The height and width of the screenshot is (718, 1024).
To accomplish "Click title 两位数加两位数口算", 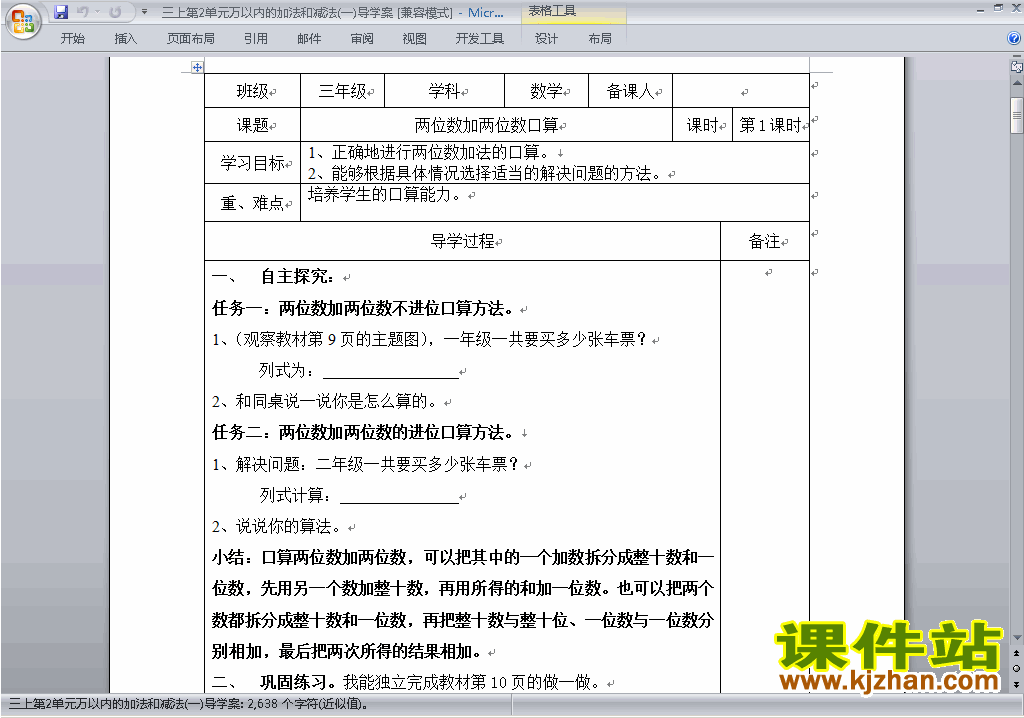I will point(487,125).
